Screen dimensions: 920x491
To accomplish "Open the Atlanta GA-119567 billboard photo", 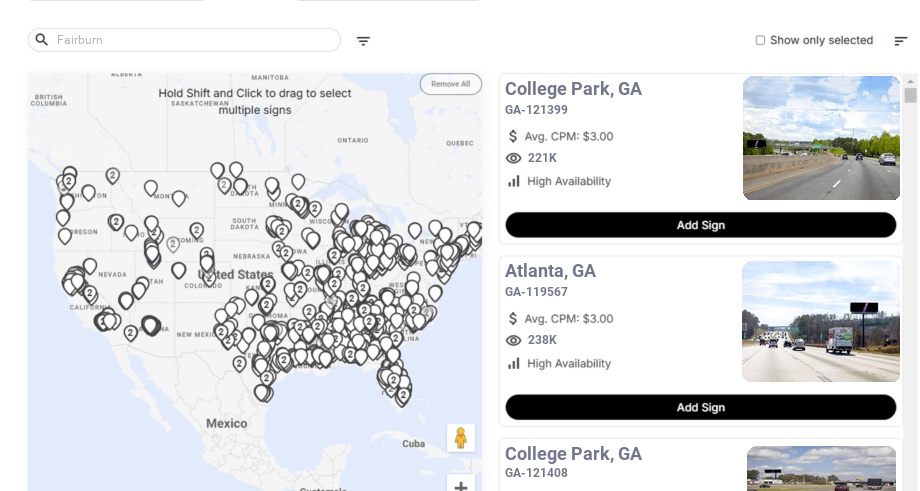I will point(821,321).
